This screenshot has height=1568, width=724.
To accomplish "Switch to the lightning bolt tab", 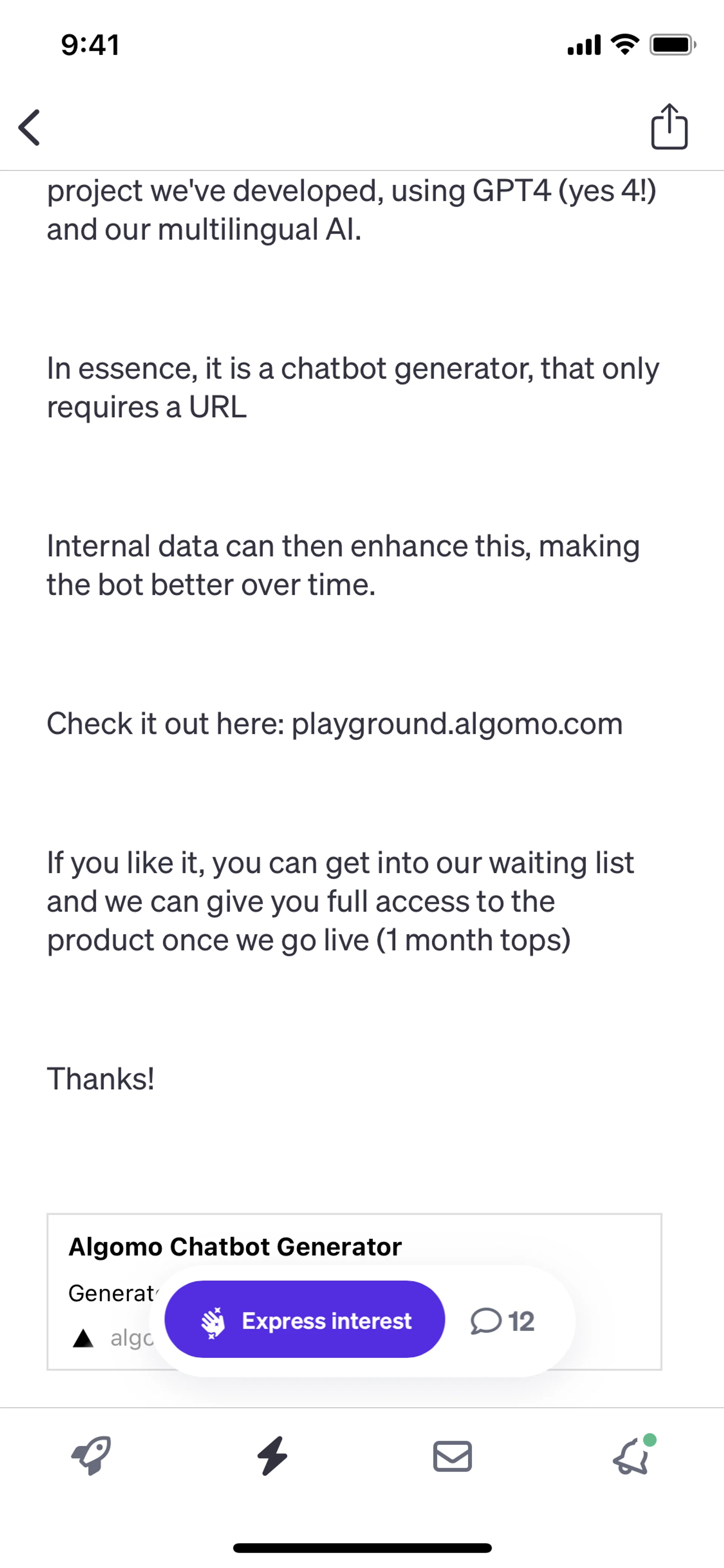I will [272, 1456].
